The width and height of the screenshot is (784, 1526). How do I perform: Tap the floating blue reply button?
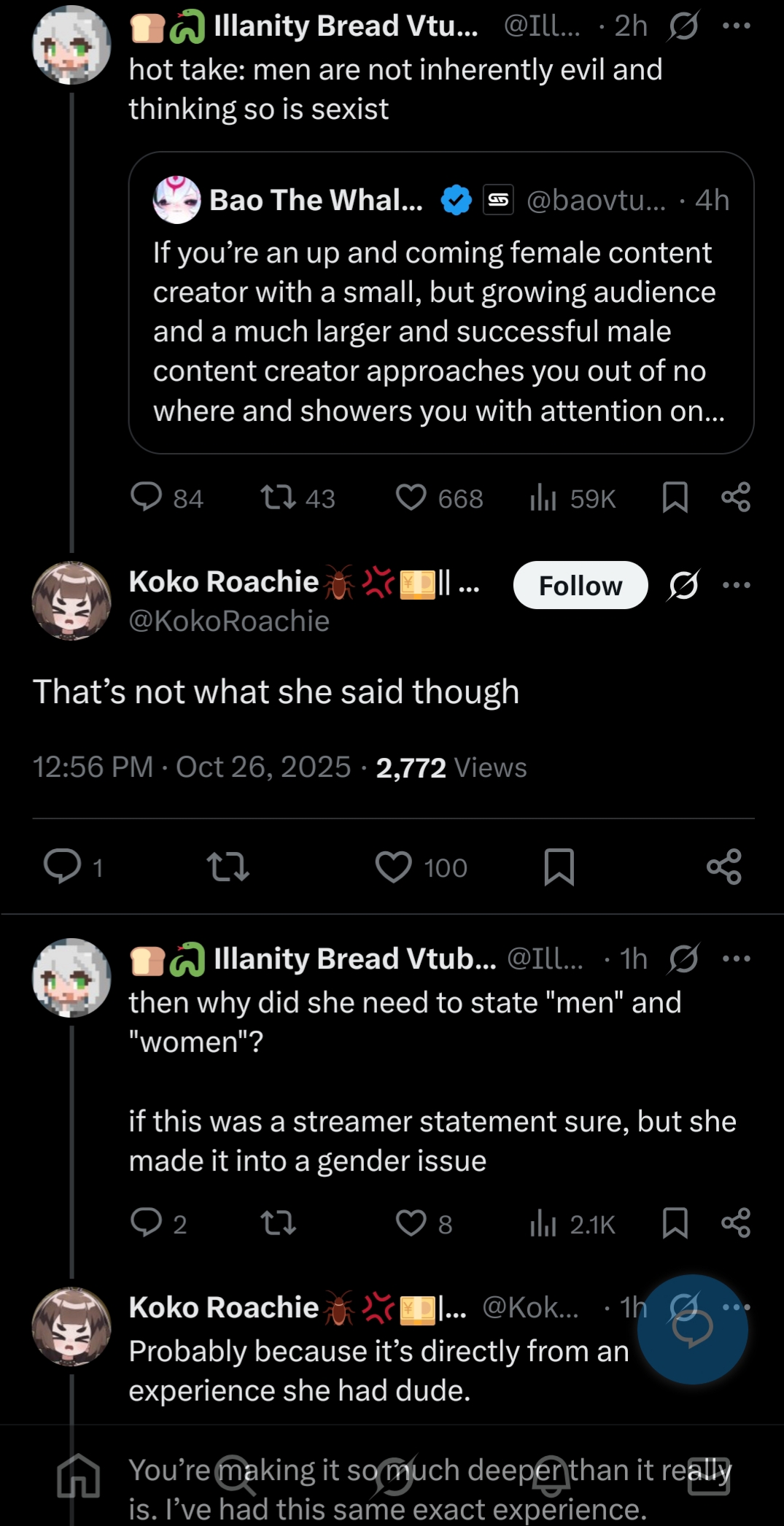[692, 1329]
